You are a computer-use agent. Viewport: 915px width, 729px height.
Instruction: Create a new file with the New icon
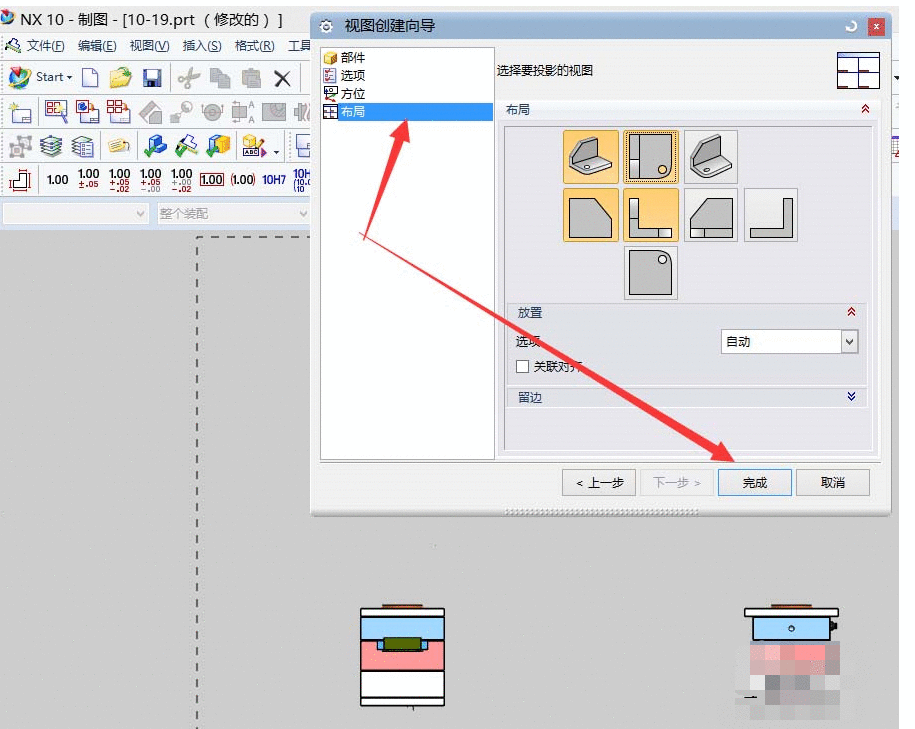89,77
